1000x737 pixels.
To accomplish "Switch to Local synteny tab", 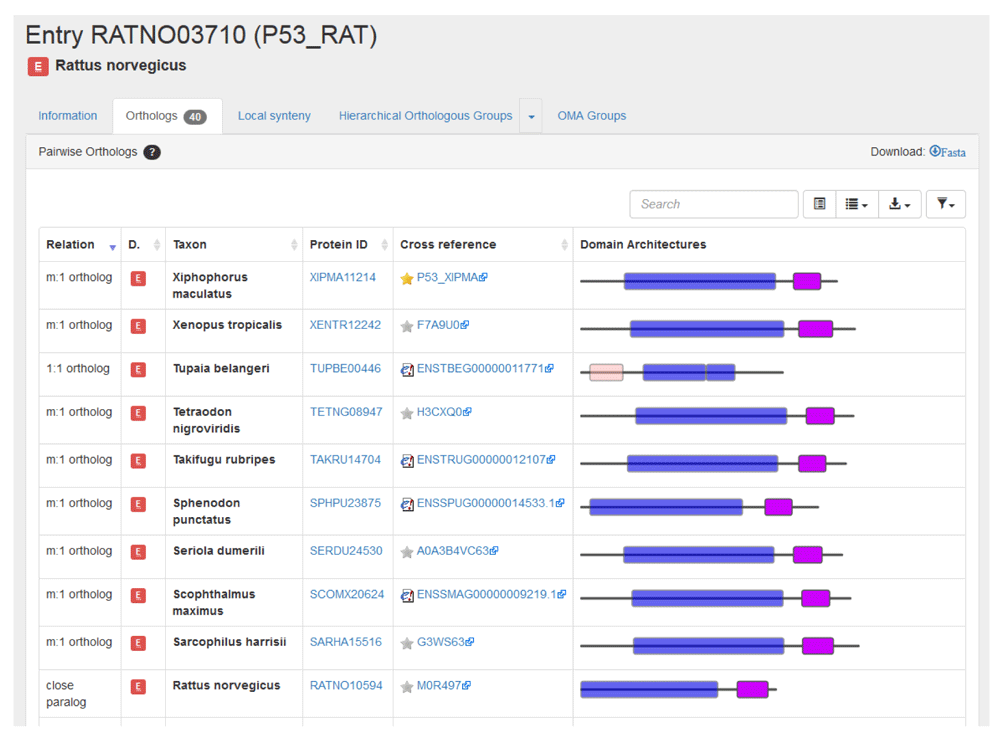I will (274, 116).
